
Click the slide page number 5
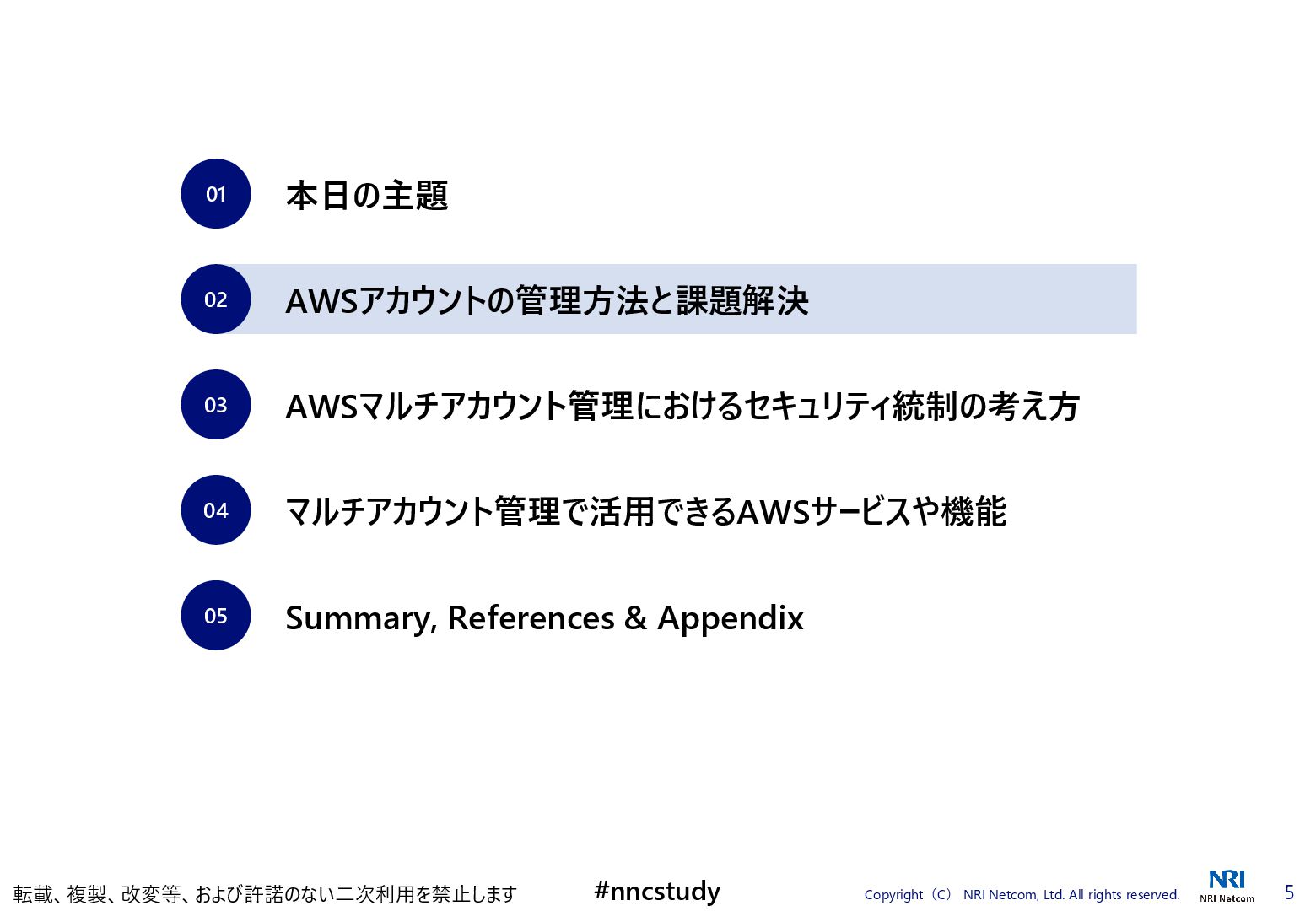click(1288, 892)
